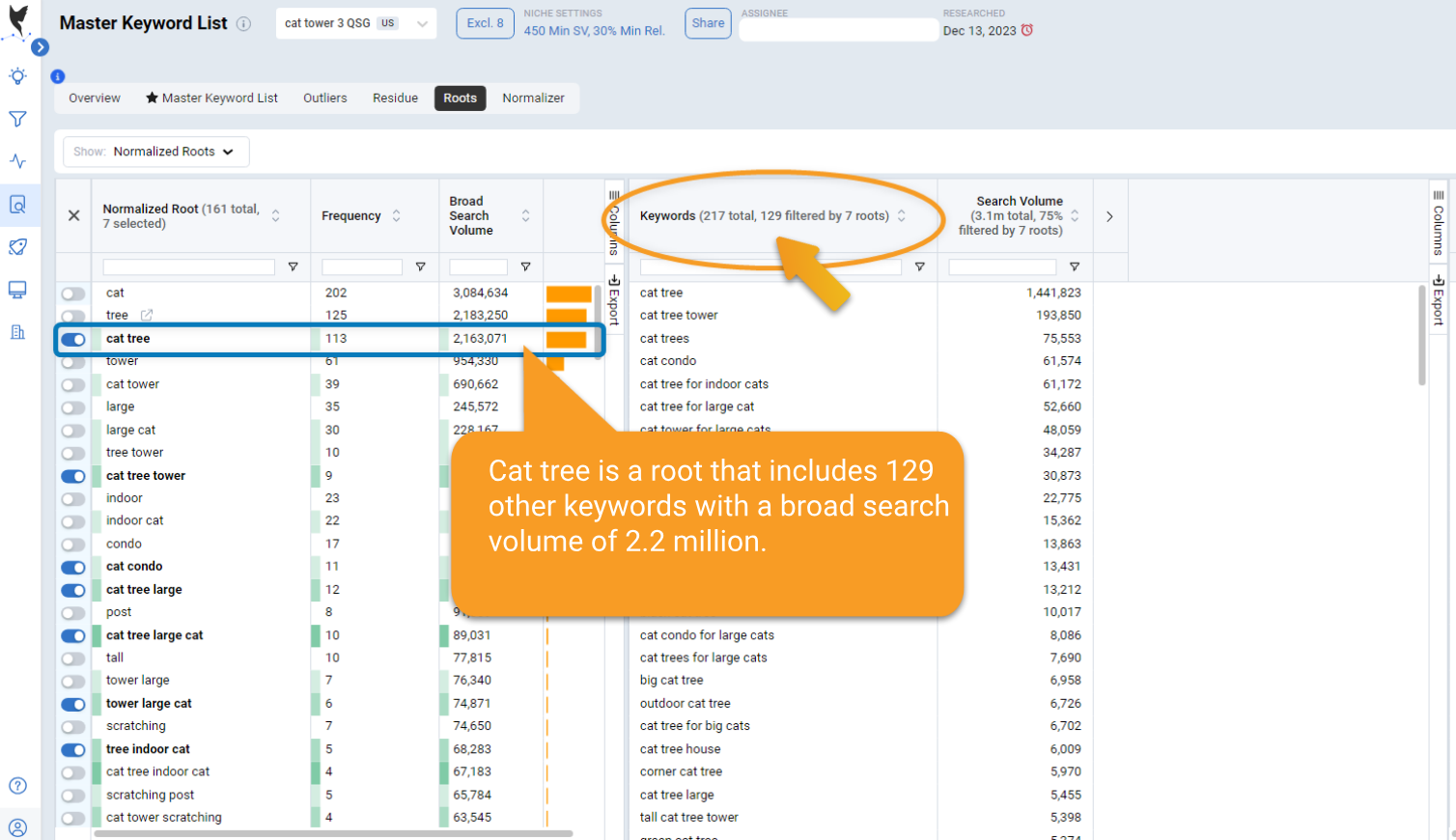
Task: Disable the cat condo root toggle
Action: [x=73, y=568]
